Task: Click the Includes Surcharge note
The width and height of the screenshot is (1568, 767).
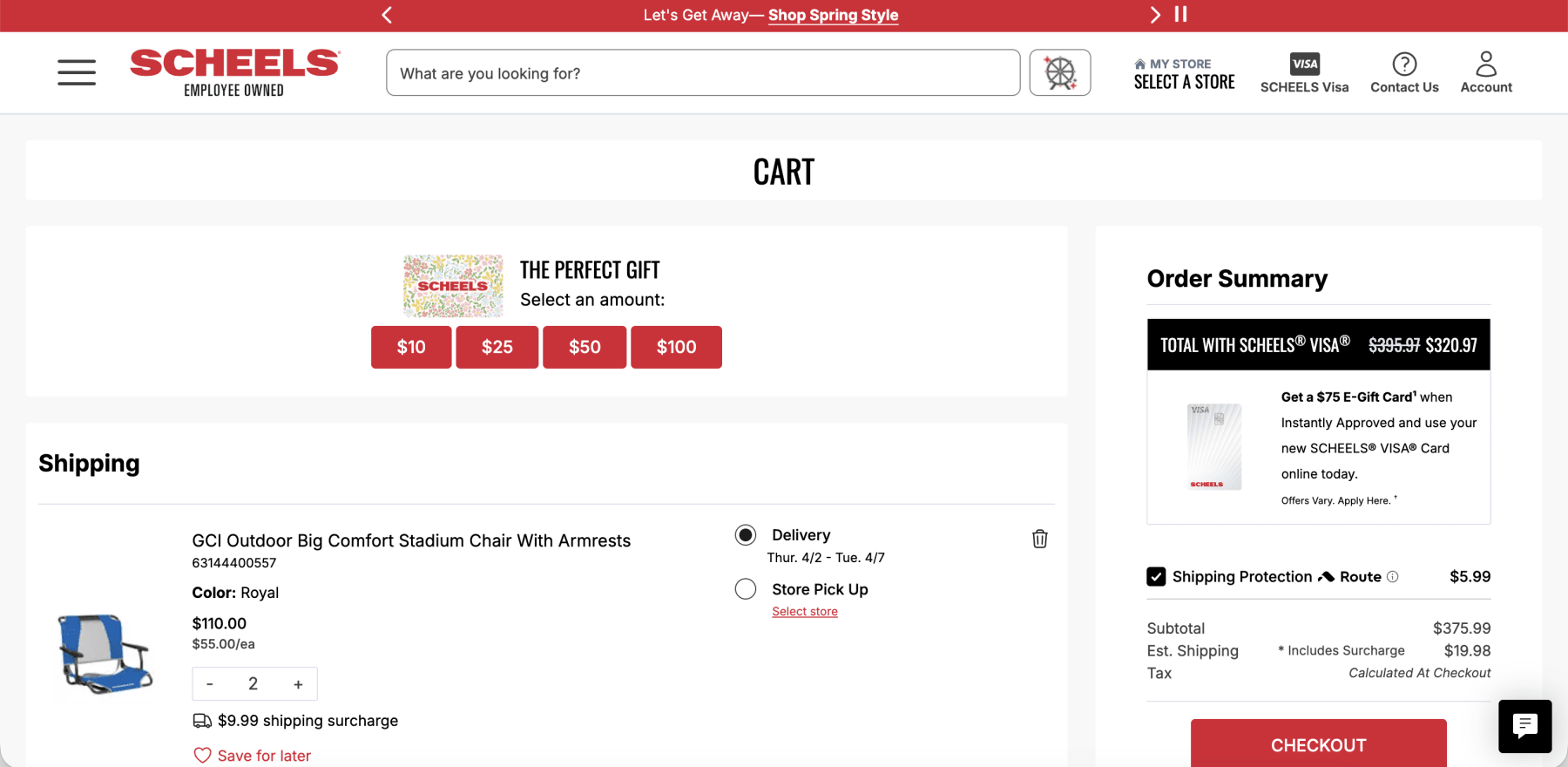Action: (1342, 651)
